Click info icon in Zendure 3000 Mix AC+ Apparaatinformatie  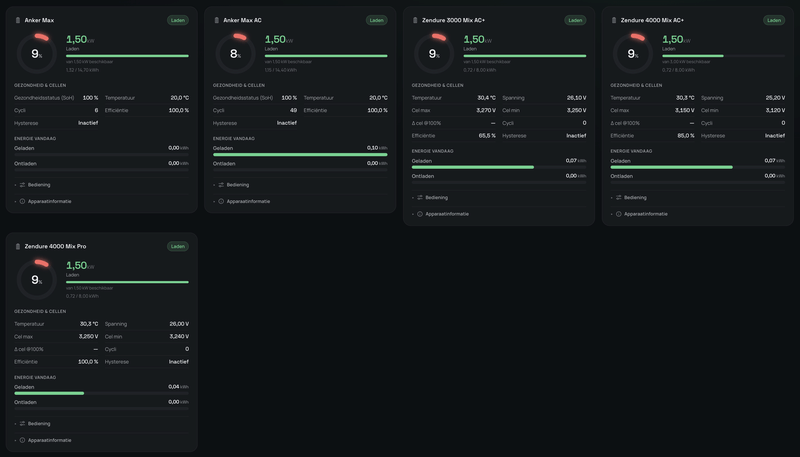click(420, 214)
